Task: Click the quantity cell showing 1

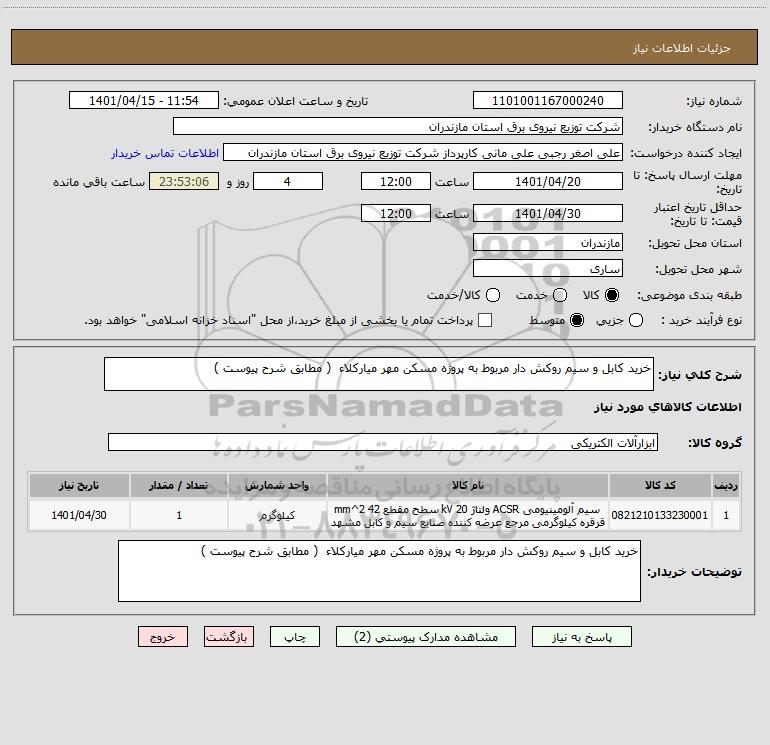Action: [x=179, y=515]
